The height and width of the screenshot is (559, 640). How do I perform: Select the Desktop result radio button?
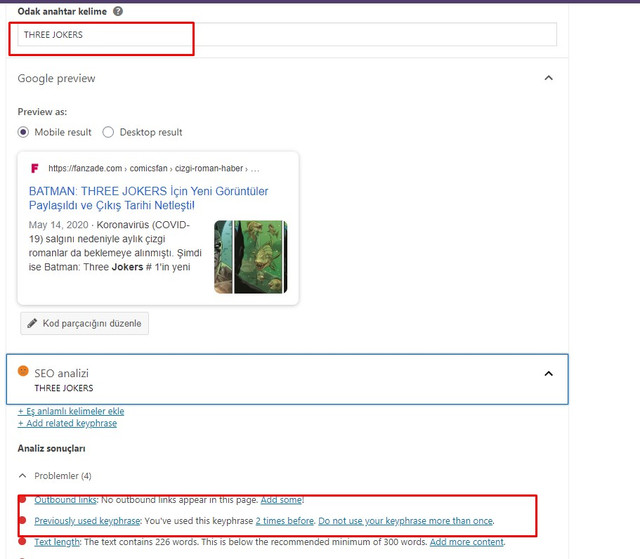[x=108, y=132]
